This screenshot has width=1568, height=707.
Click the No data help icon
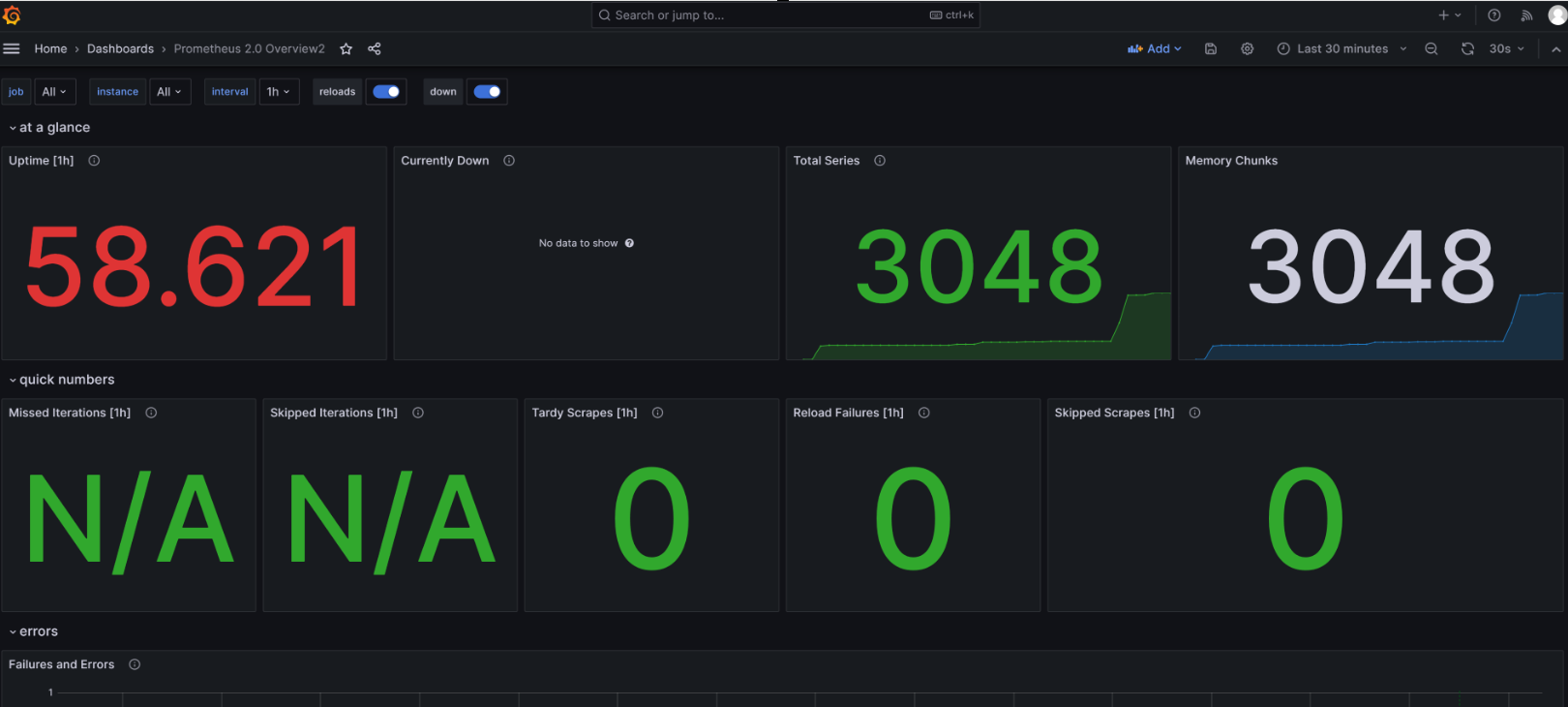click(x=629, y=243)
